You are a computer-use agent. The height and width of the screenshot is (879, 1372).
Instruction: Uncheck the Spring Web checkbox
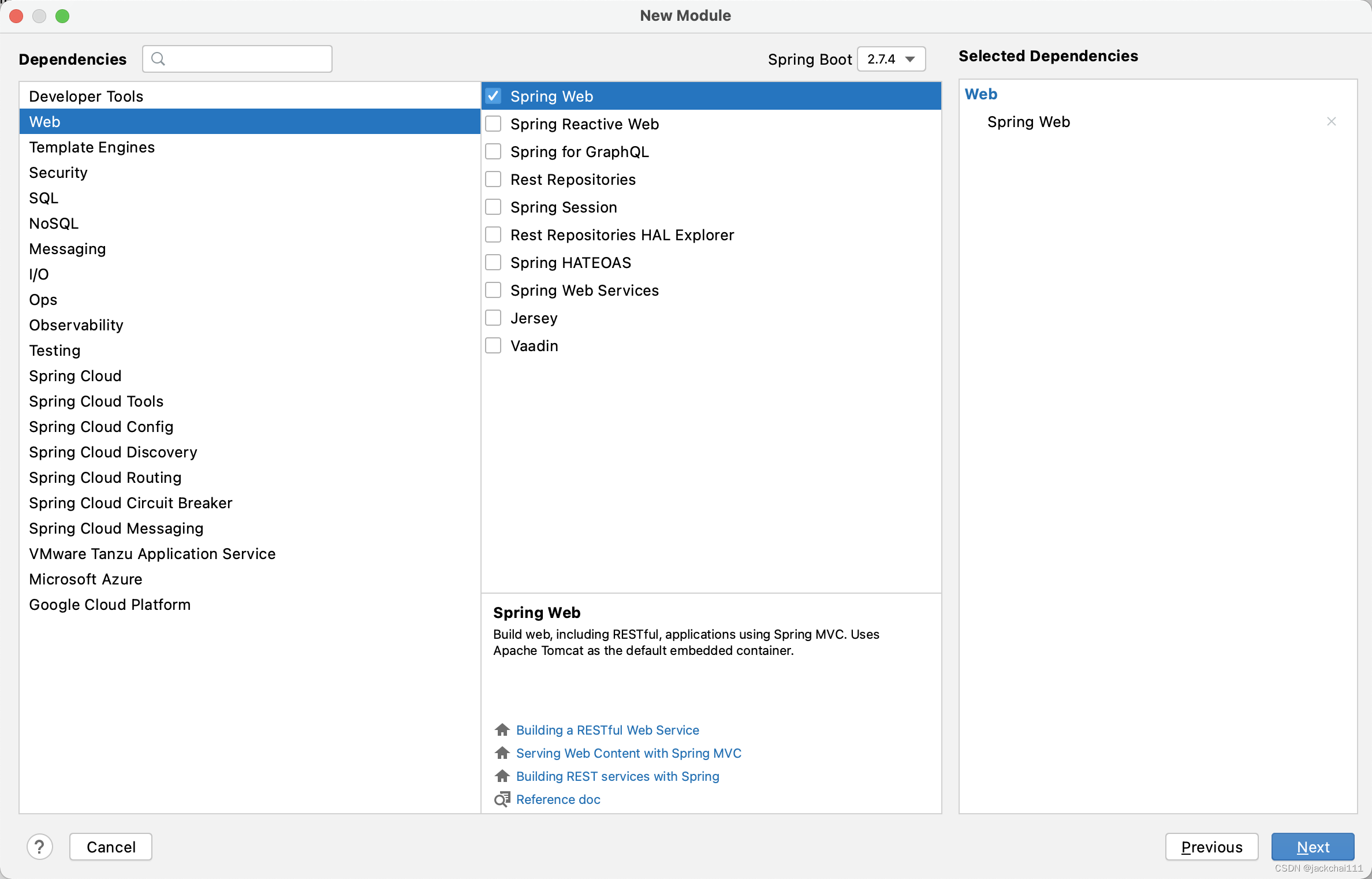coord(493,96)
